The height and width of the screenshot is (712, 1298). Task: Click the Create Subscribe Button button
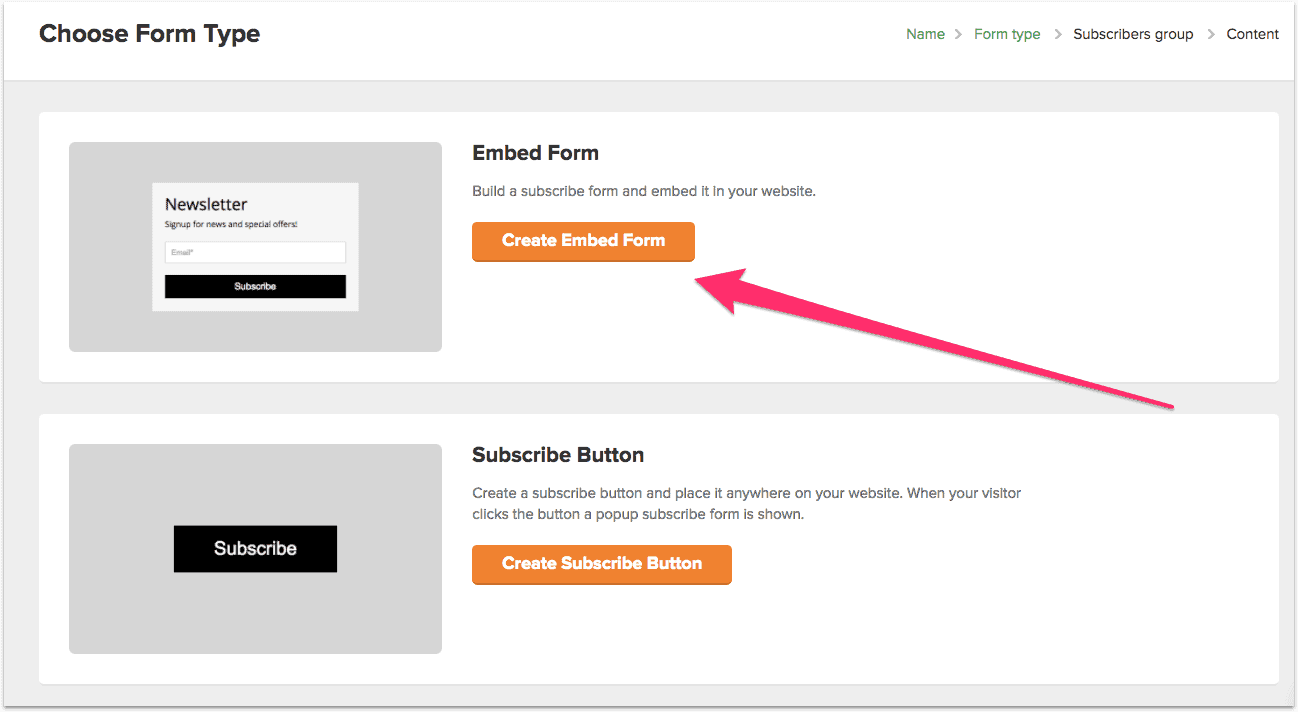click(601, 564)
